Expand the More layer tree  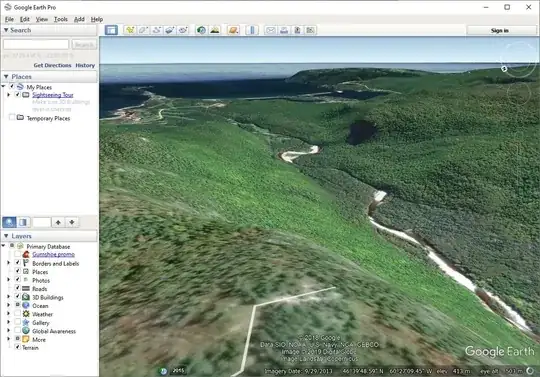(9, 339)
